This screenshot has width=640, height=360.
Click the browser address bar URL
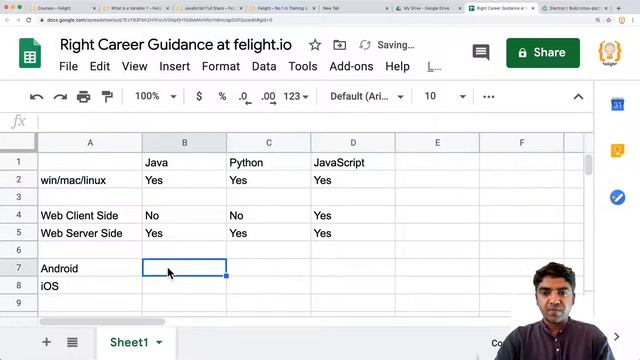159,20
